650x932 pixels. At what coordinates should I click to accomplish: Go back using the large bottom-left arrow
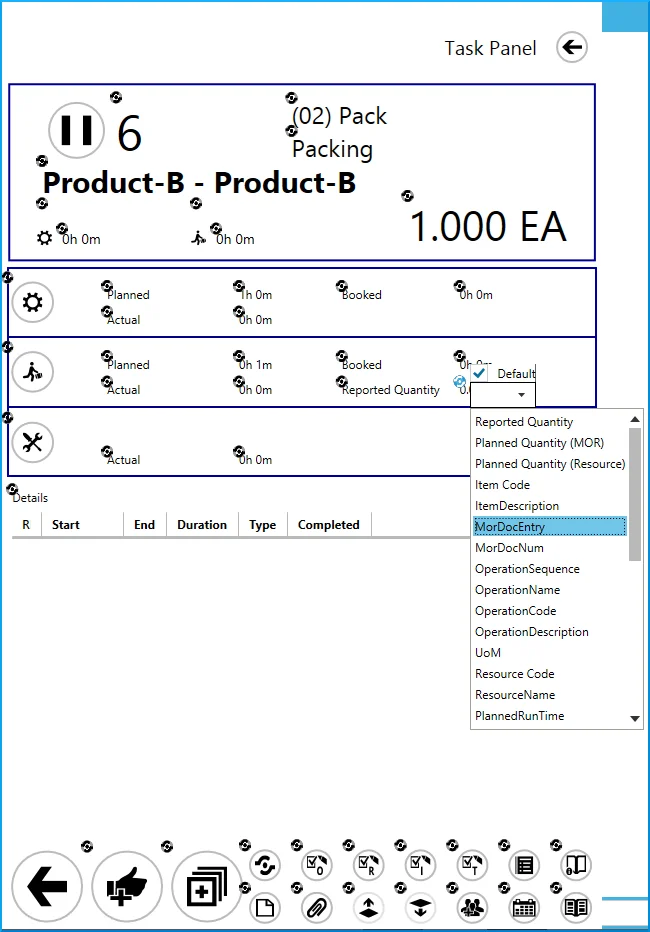tap(47, 887)
